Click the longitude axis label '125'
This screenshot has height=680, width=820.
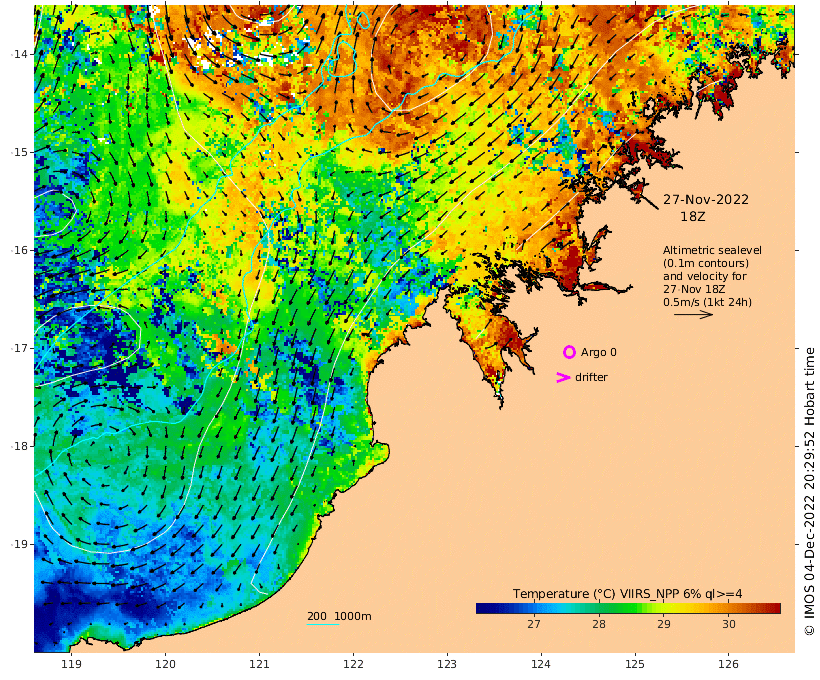tap(635, 664)
